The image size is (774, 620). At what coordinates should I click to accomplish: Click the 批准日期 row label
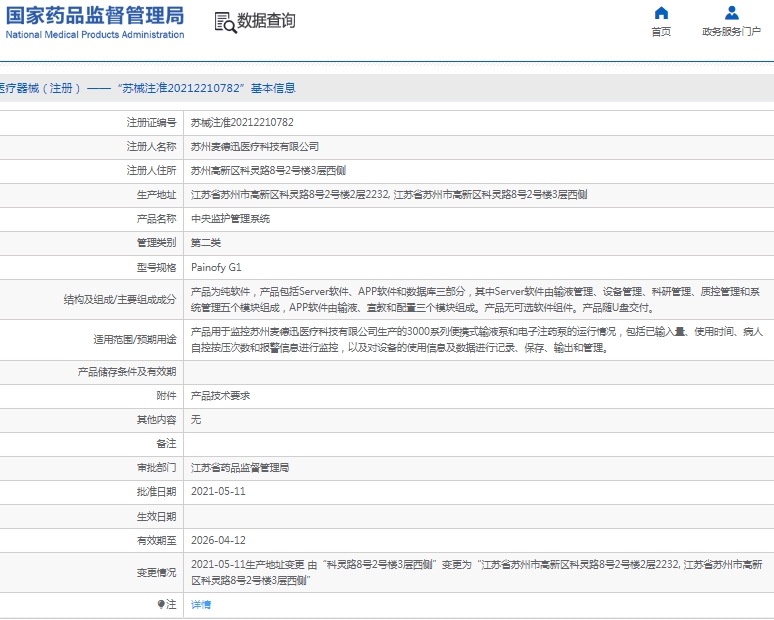point(156,492)
